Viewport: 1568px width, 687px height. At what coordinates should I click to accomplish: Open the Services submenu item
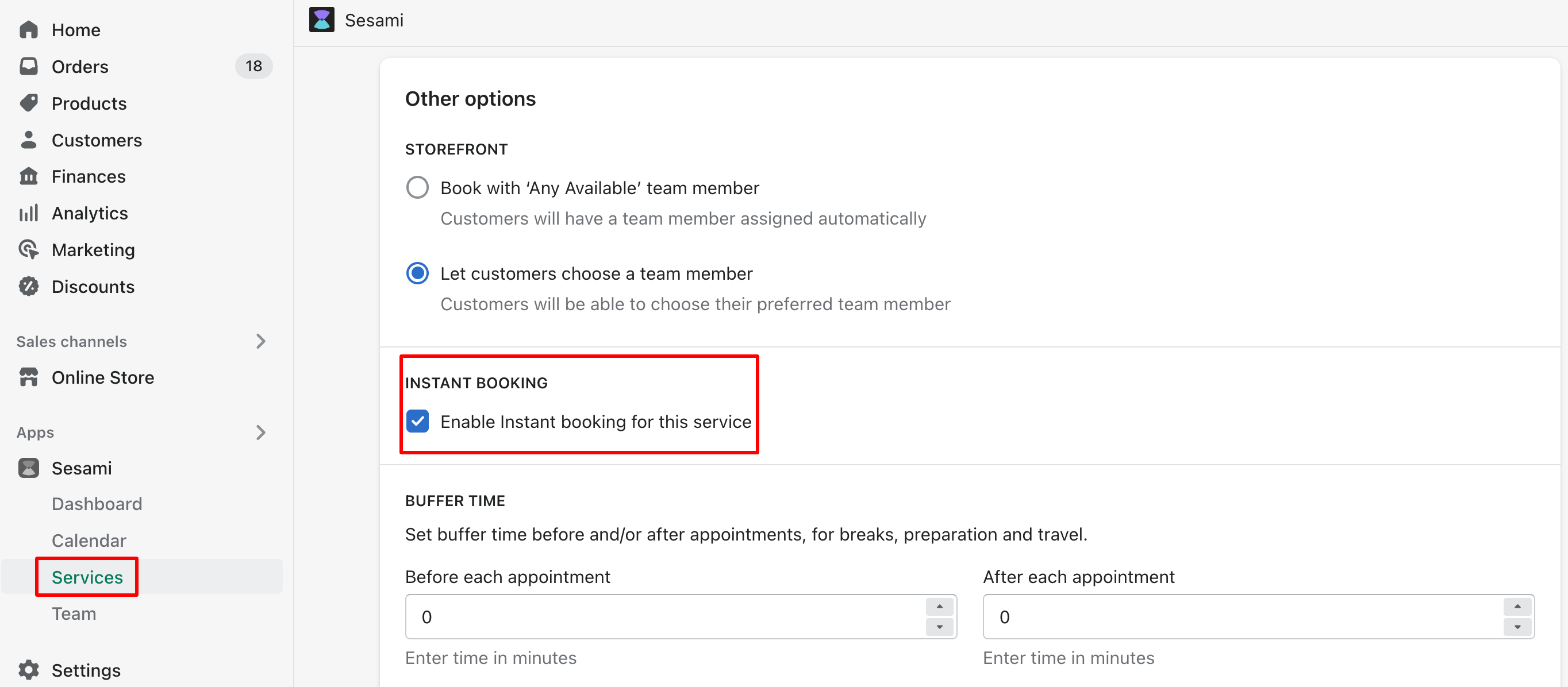coord(87,577)
